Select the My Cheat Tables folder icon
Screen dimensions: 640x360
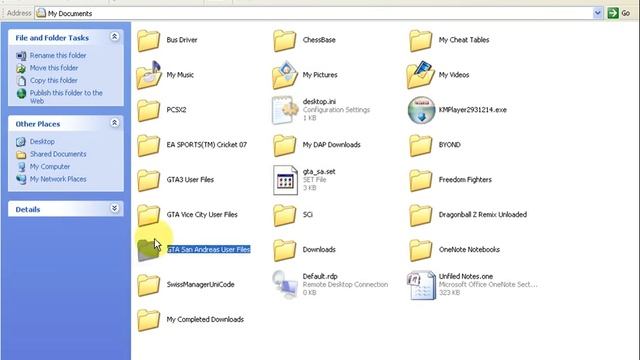421,40
